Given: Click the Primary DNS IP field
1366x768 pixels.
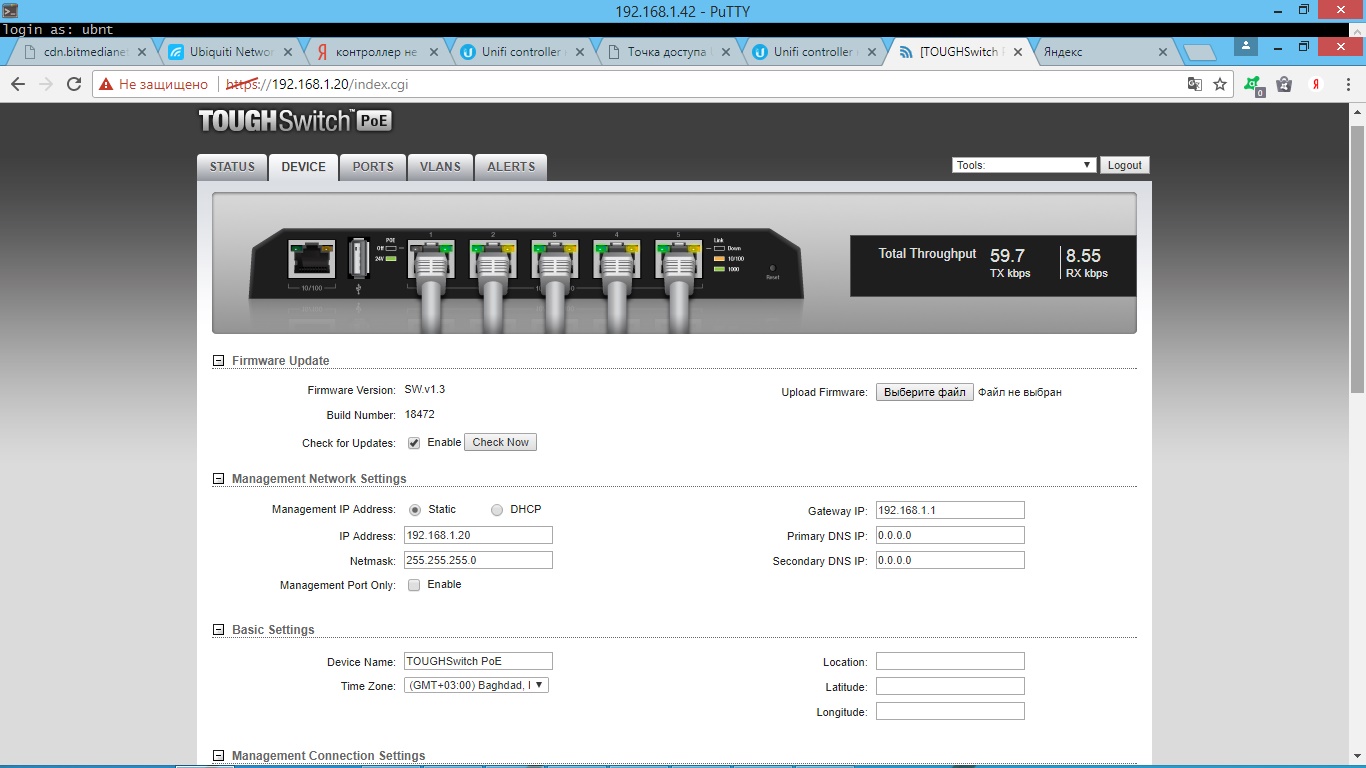Looking at the screenshot, I should [x=950, y=536].
